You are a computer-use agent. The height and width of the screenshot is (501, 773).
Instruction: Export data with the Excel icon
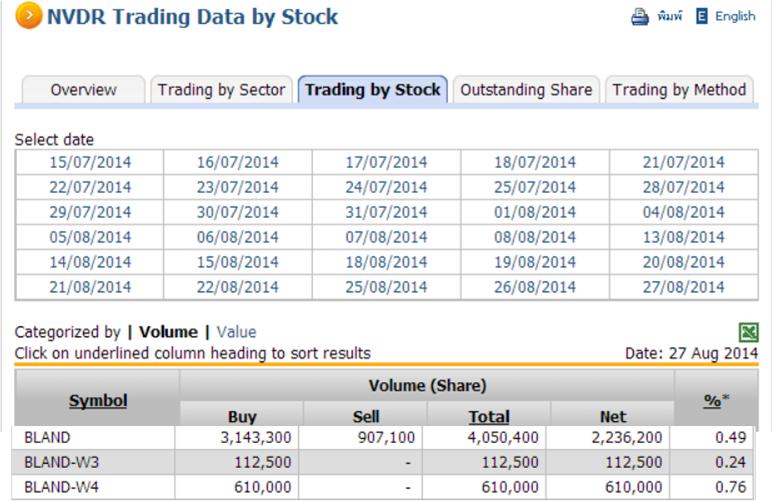tap(749, 333)
